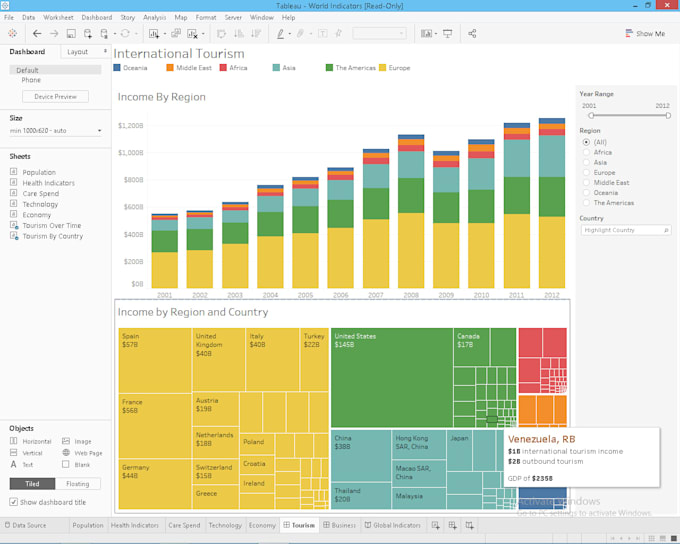The height and width of the screenshot is (544, 680).
Task: Click the Device Preview button
Action: (x=55, y=97)
